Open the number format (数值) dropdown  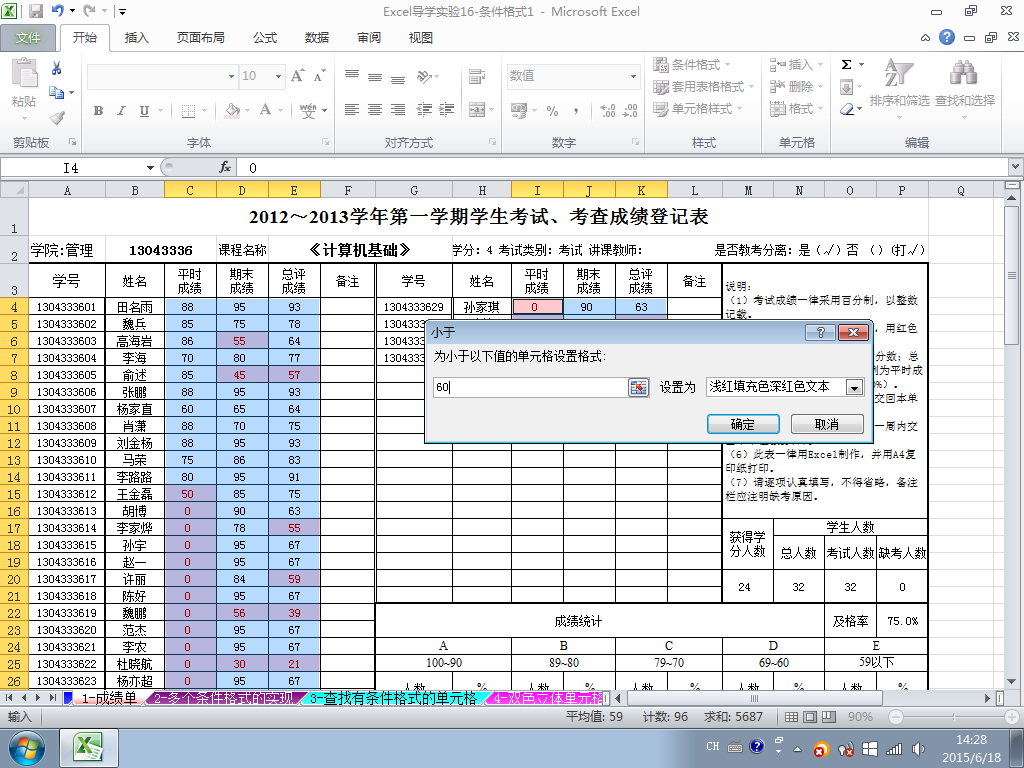coord(633,76)
